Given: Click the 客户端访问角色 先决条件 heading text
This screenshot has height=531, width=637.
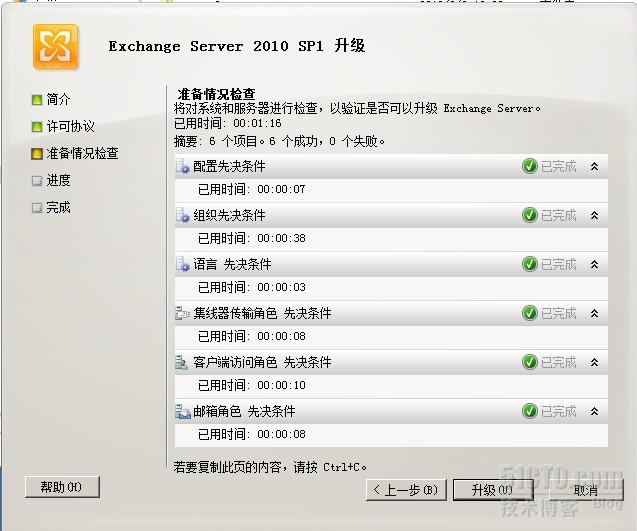Looking at the screenshot, I should click(262, 362).
